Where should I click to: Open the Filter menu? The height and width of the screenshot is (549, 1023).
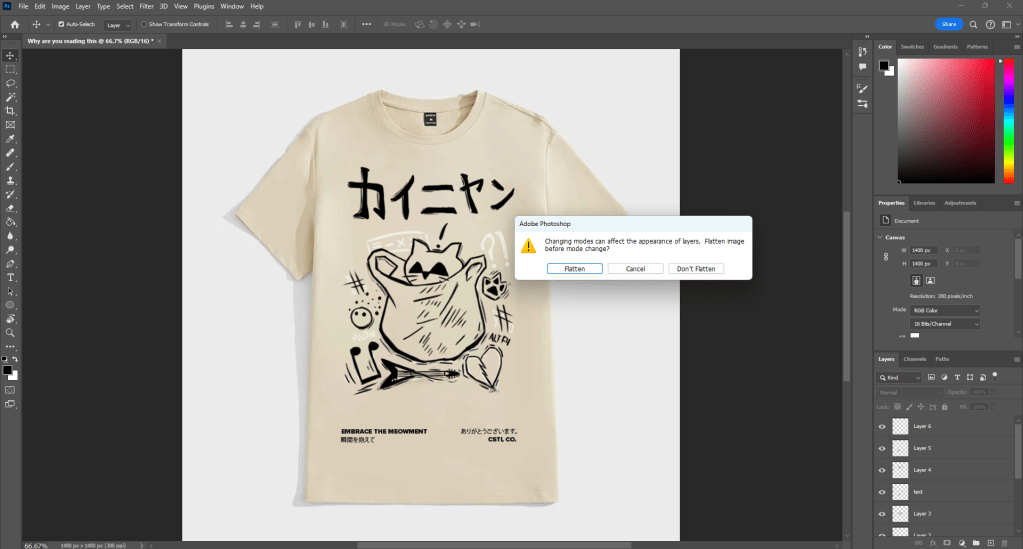coord(146,6)
